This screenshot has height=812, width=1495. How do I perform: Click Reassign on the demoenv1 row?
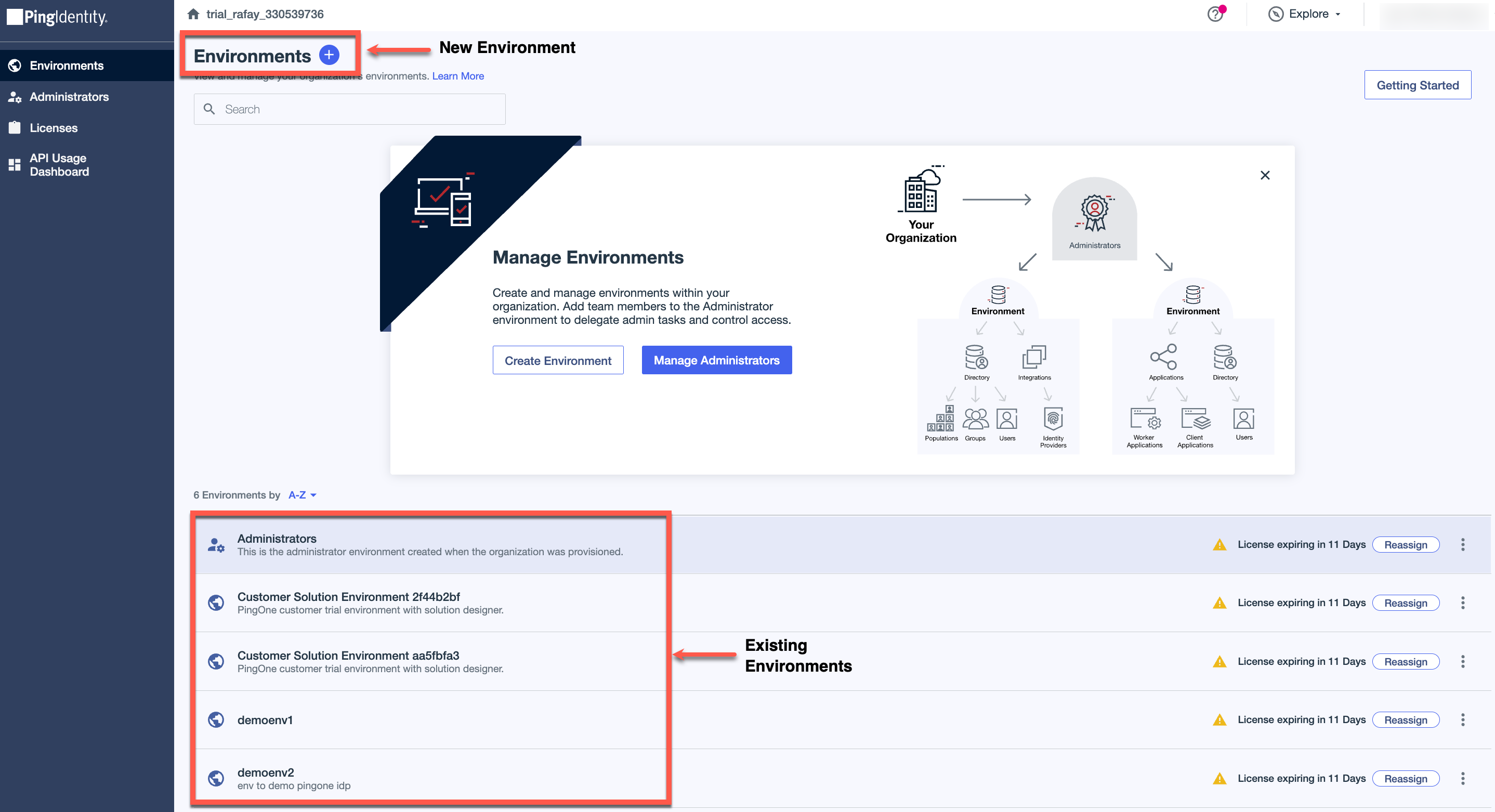1405,719
